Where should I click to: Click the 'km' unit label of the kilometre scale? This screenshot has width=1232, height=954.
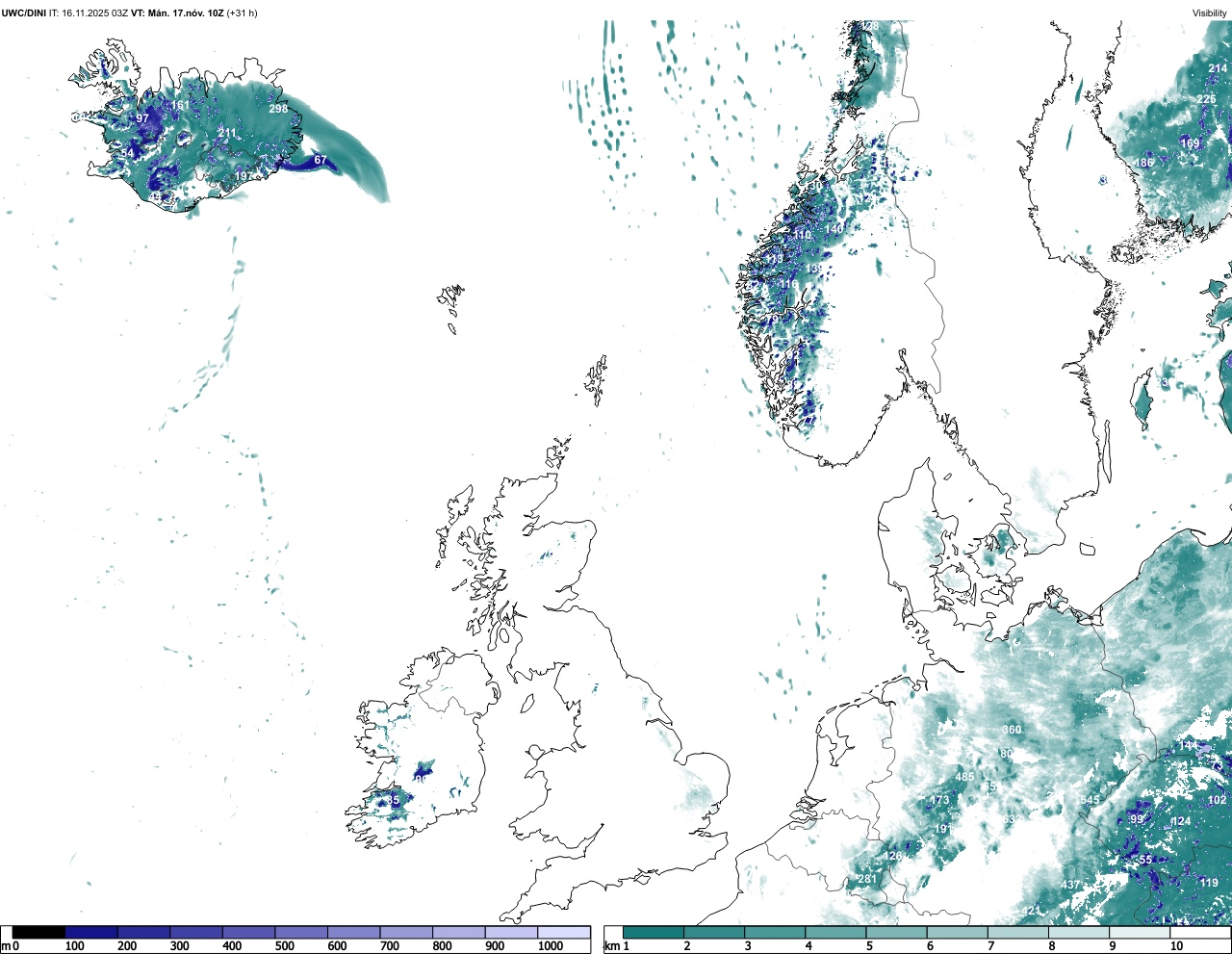[611, 946]
